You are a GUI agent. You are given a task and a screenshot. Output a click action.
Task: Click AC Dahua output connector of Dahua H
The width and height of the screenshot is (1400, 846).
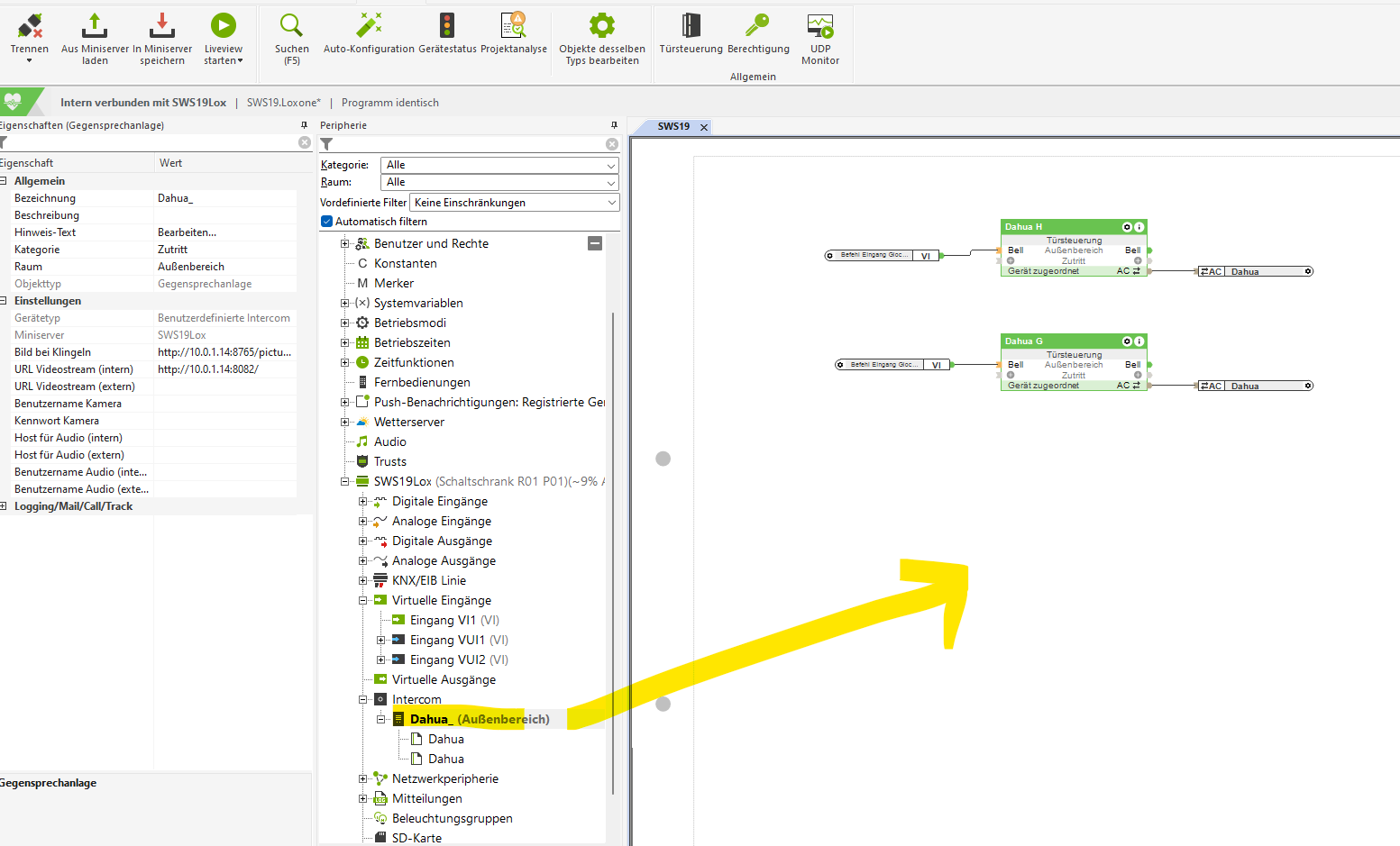tap(1254, 271)
